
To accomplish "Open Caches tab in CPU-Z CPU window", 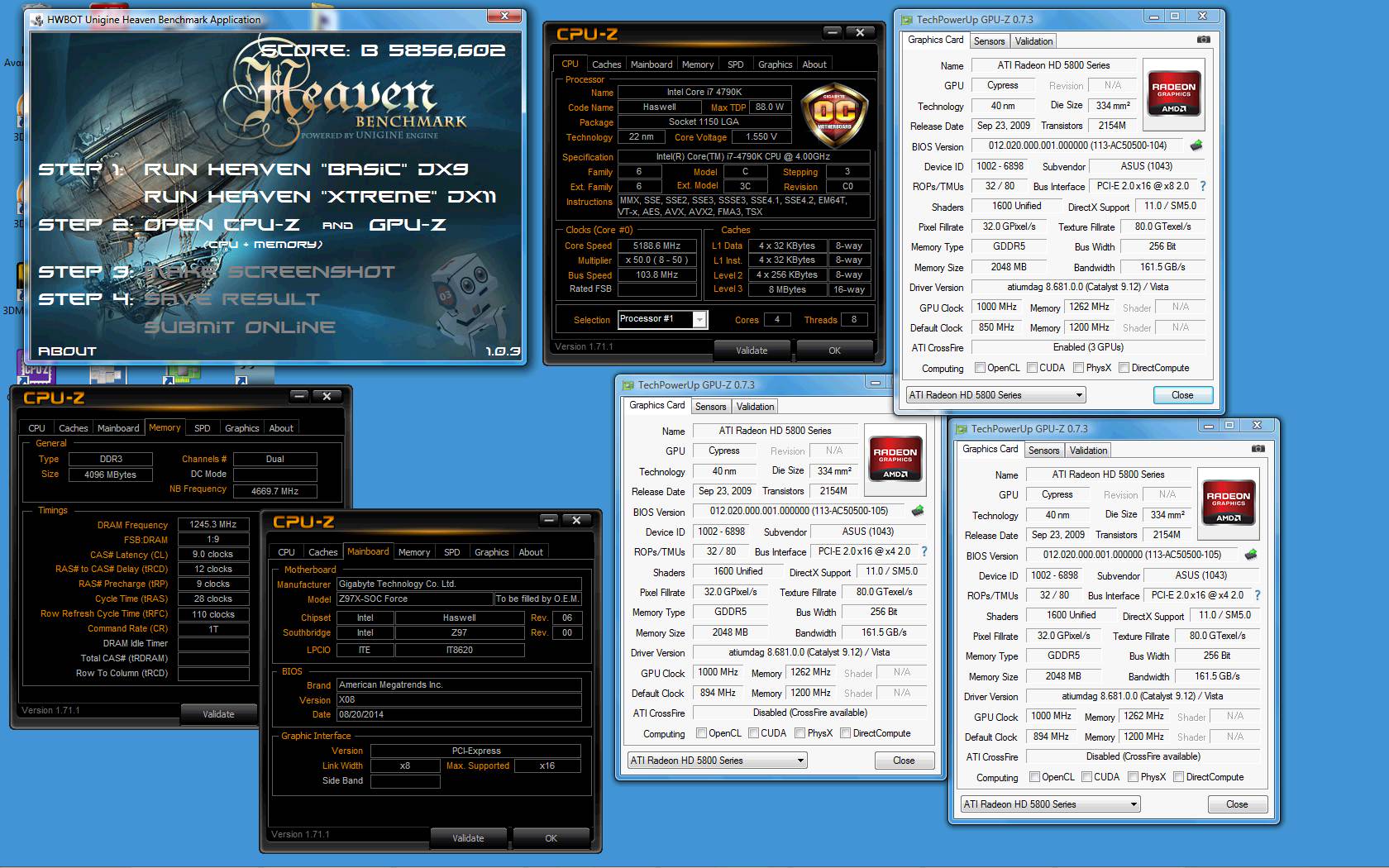I will pos(606,64).
